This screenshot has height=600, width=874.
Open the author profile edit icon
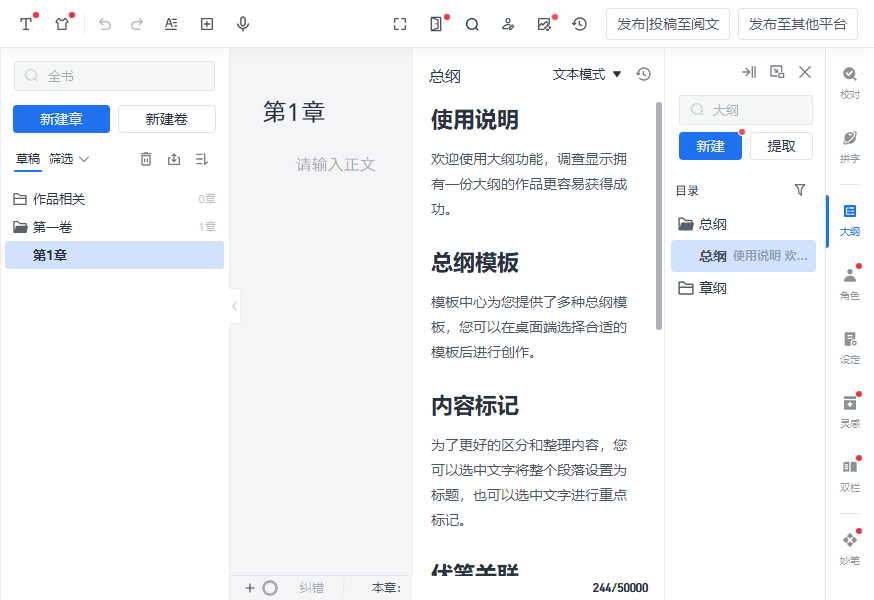(508, 24)
